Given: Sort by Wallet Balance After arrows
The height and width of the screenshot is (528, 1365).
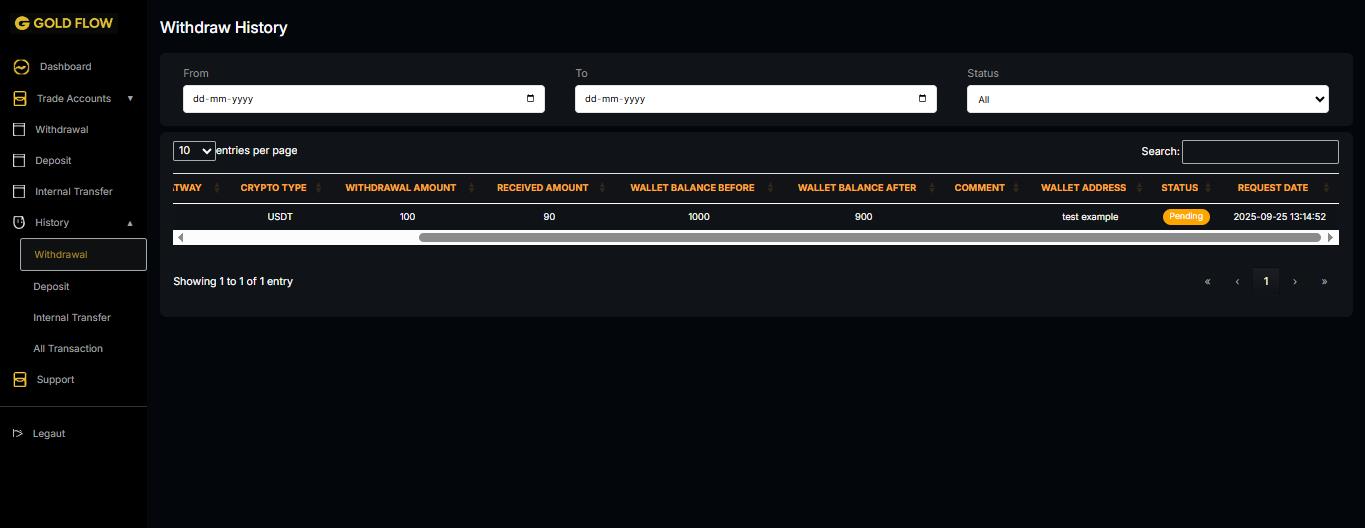Looking at the screenshot, I should click(931, 188).
